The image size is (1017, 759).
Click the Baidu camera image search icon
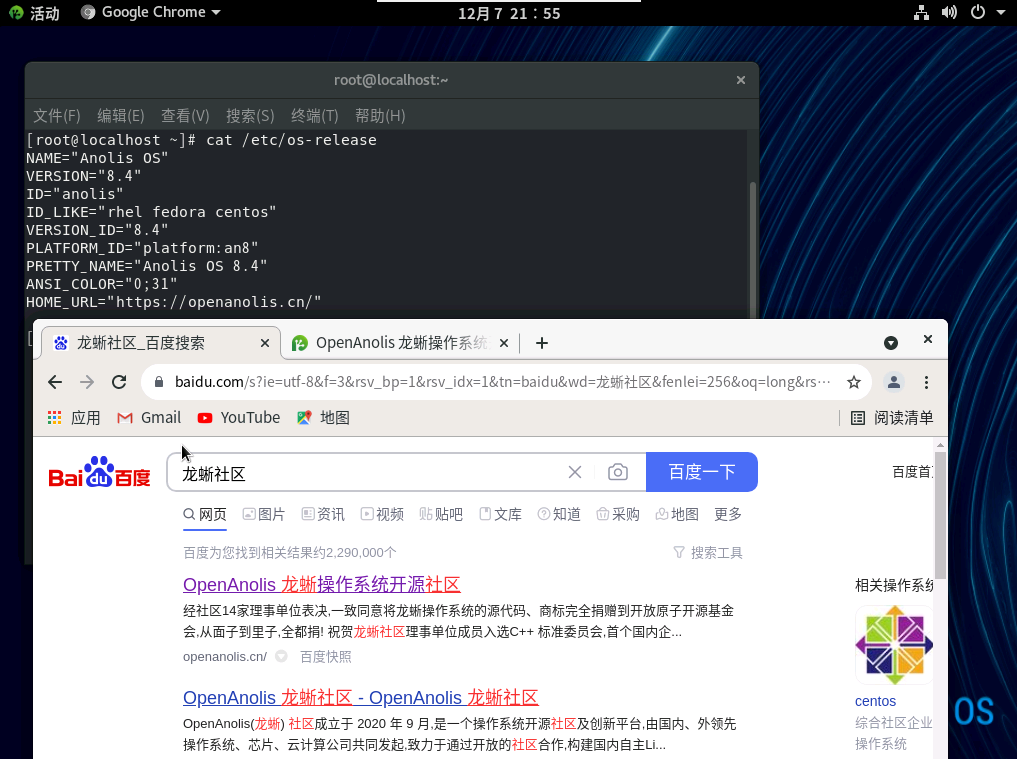(618, 472)
